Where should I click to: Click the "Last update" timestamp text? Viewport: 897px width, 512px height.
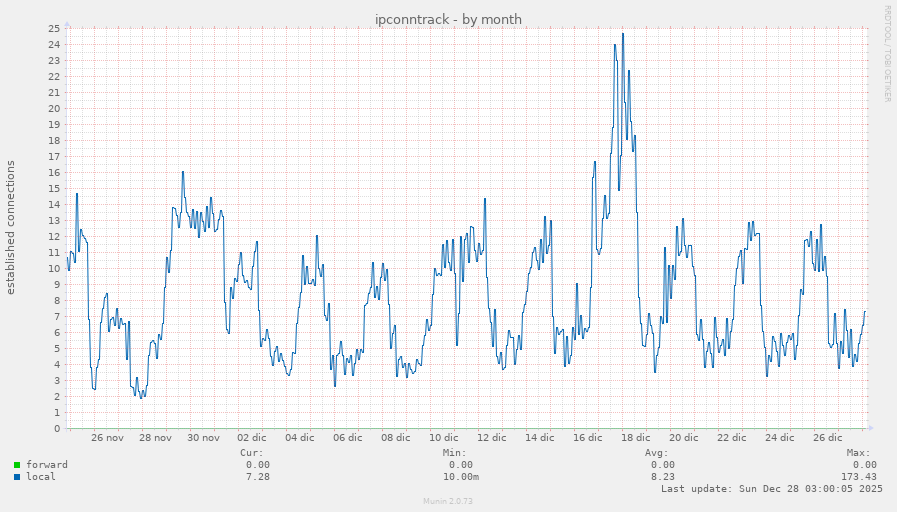point(772,489)
